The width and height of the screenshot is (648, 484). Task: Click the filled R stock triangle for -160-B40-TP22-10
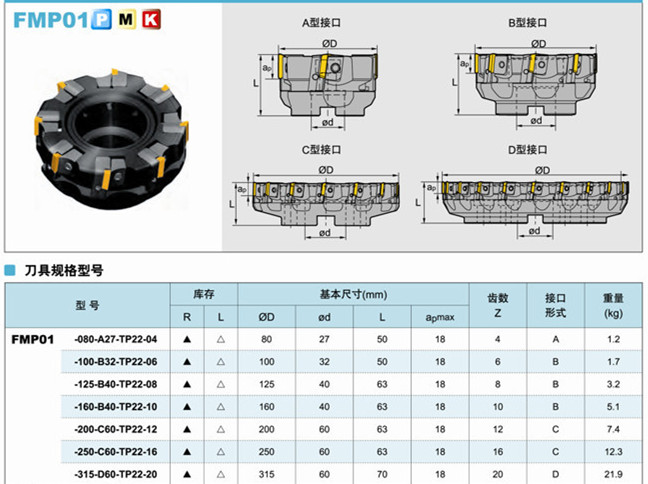186,407
